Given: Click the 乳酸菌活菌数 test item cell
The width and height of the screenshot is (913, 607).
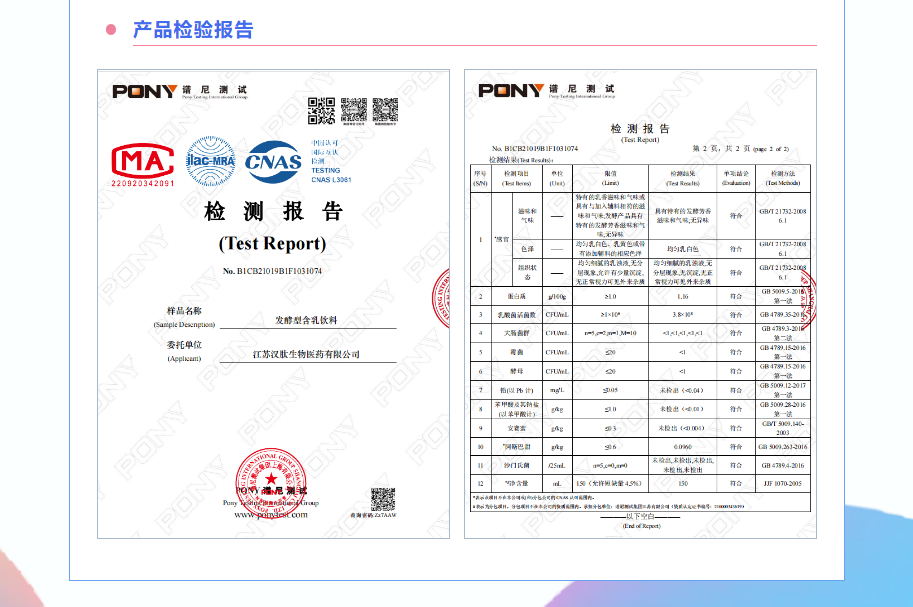Looking at the screenshot, I should 516,315.
